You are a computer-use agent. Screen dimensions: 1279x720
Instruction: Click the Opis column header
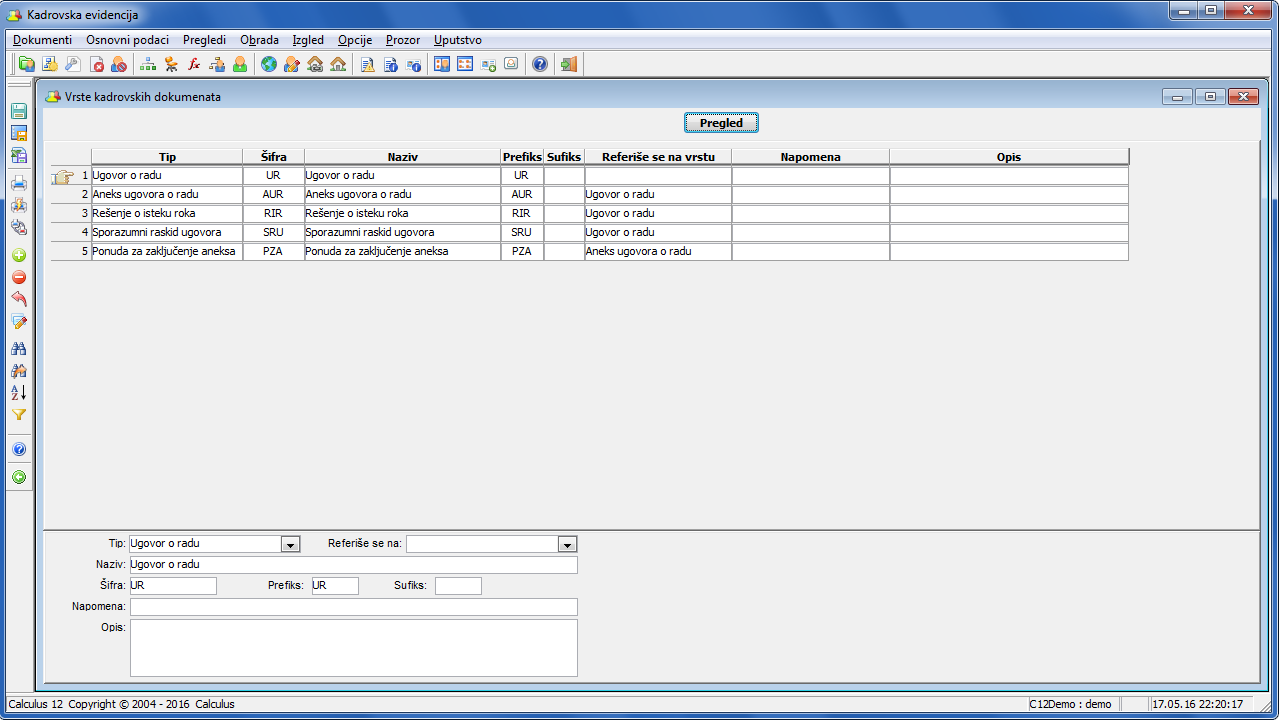1009,157
